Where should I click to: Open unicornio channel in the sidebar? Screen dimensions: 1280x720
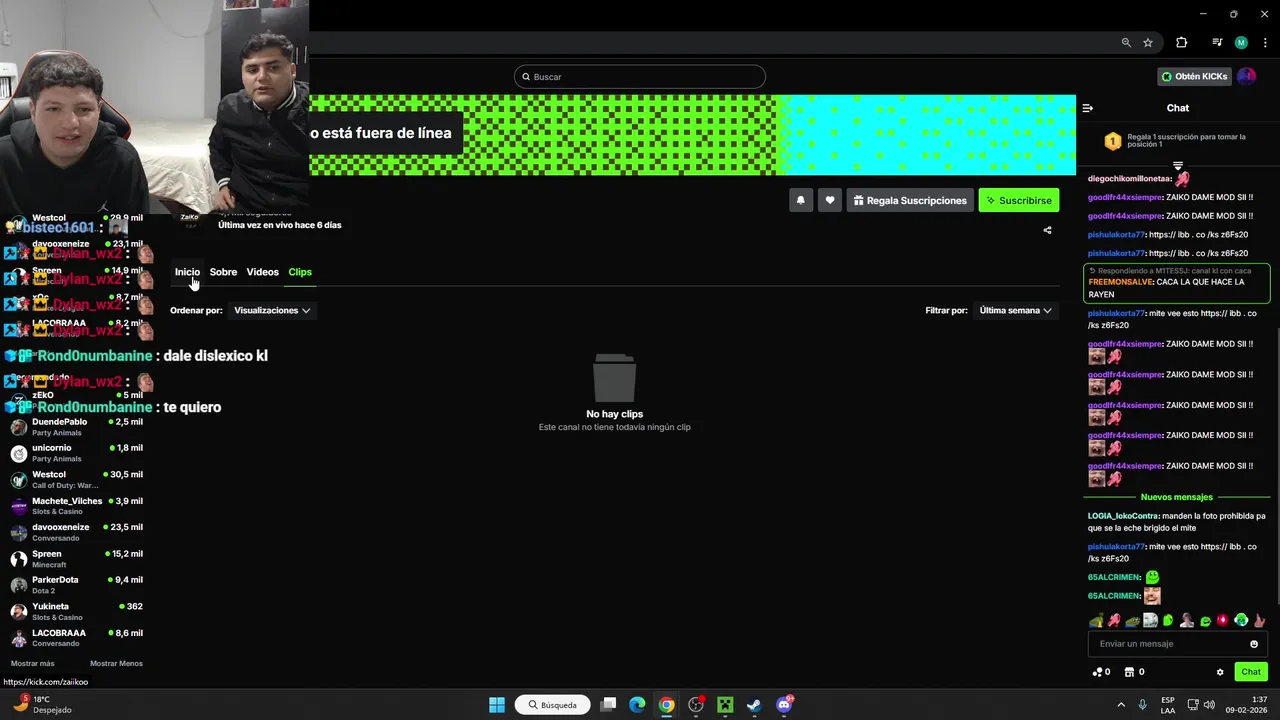pyautogui.click(x=78, y=453)
